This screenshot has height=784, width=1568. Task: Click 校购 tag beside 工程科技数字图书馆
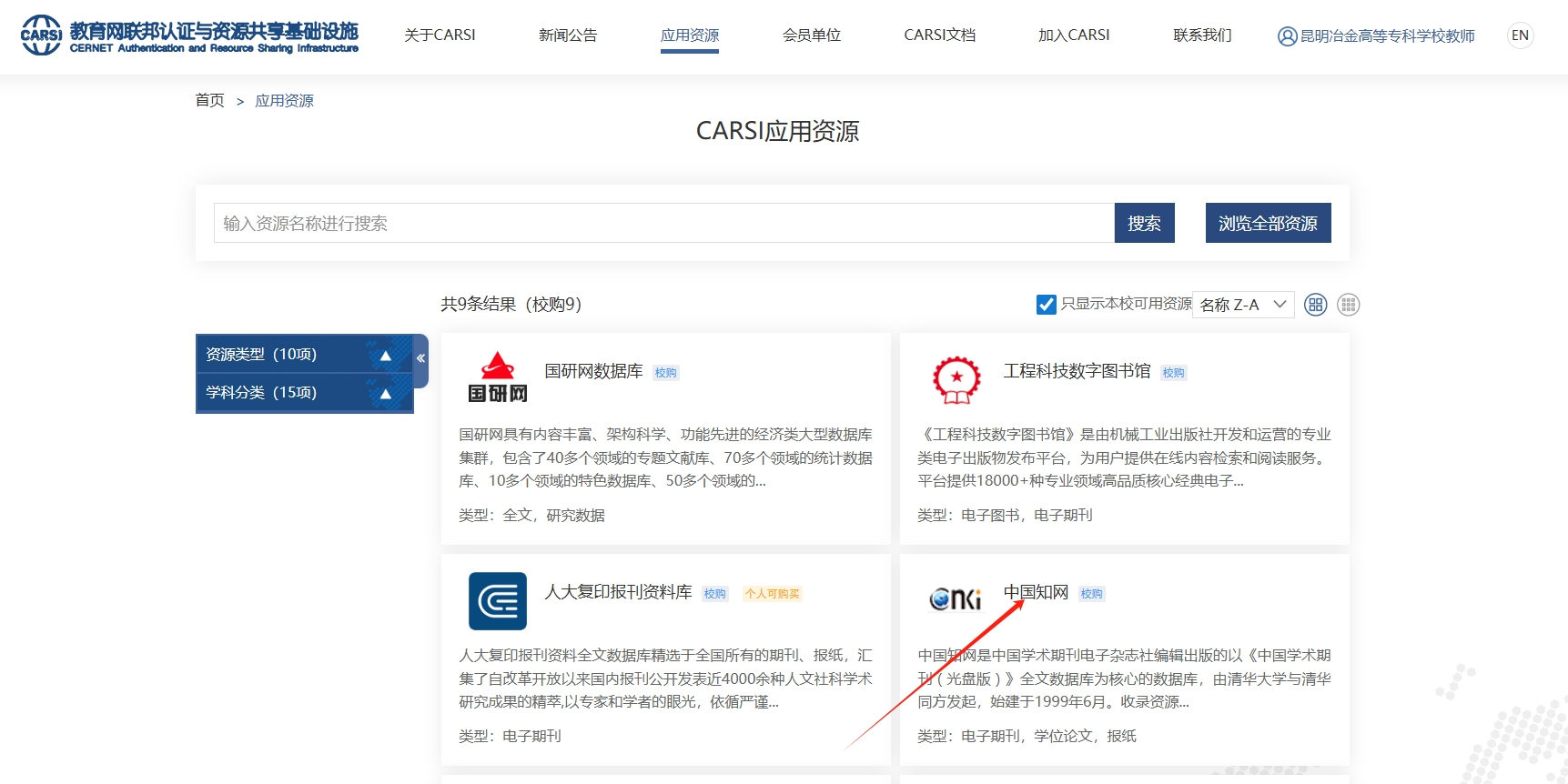point(1174,373)
